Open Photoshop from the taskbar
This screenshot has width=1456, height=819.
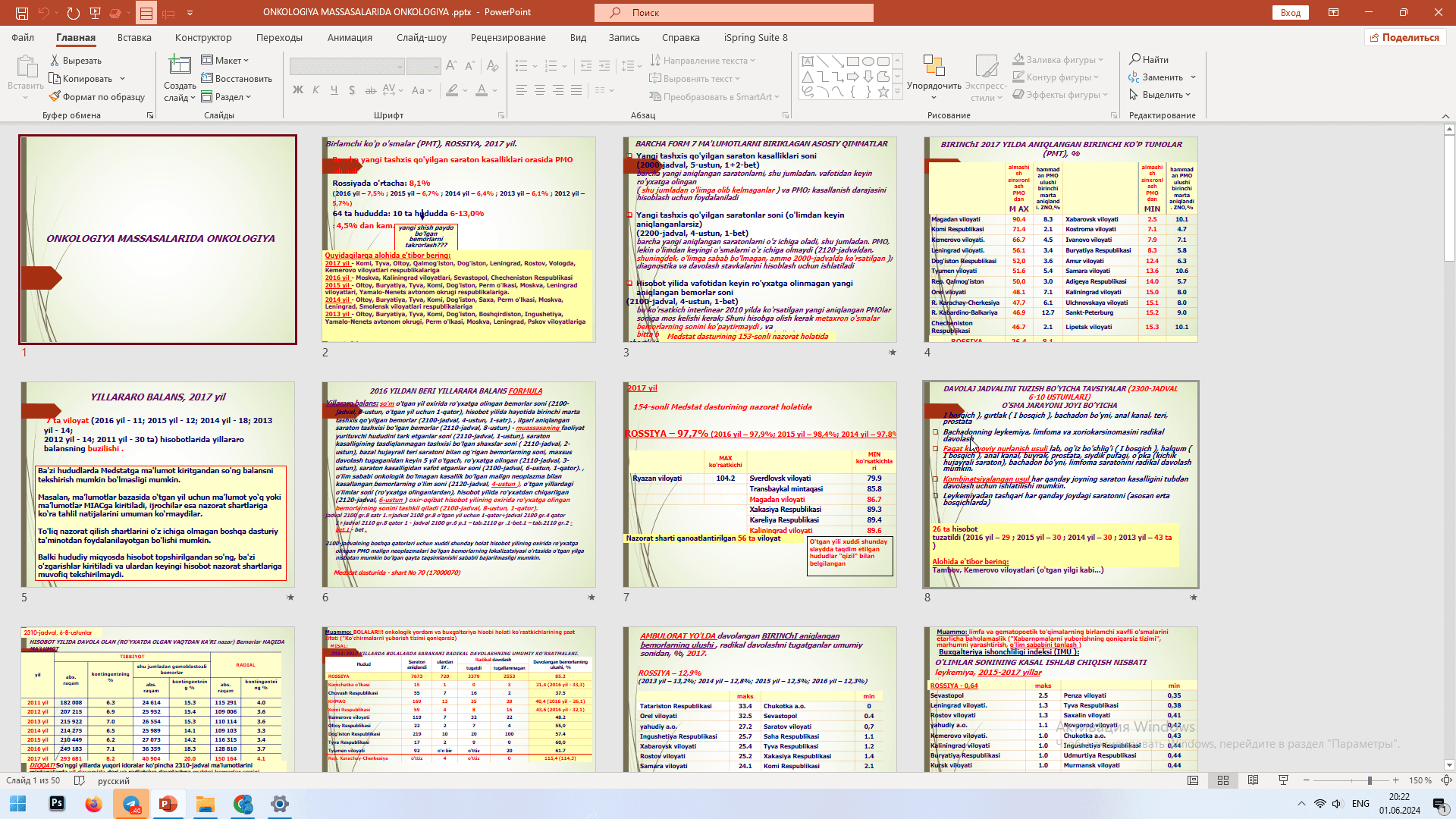pos(57,804)
